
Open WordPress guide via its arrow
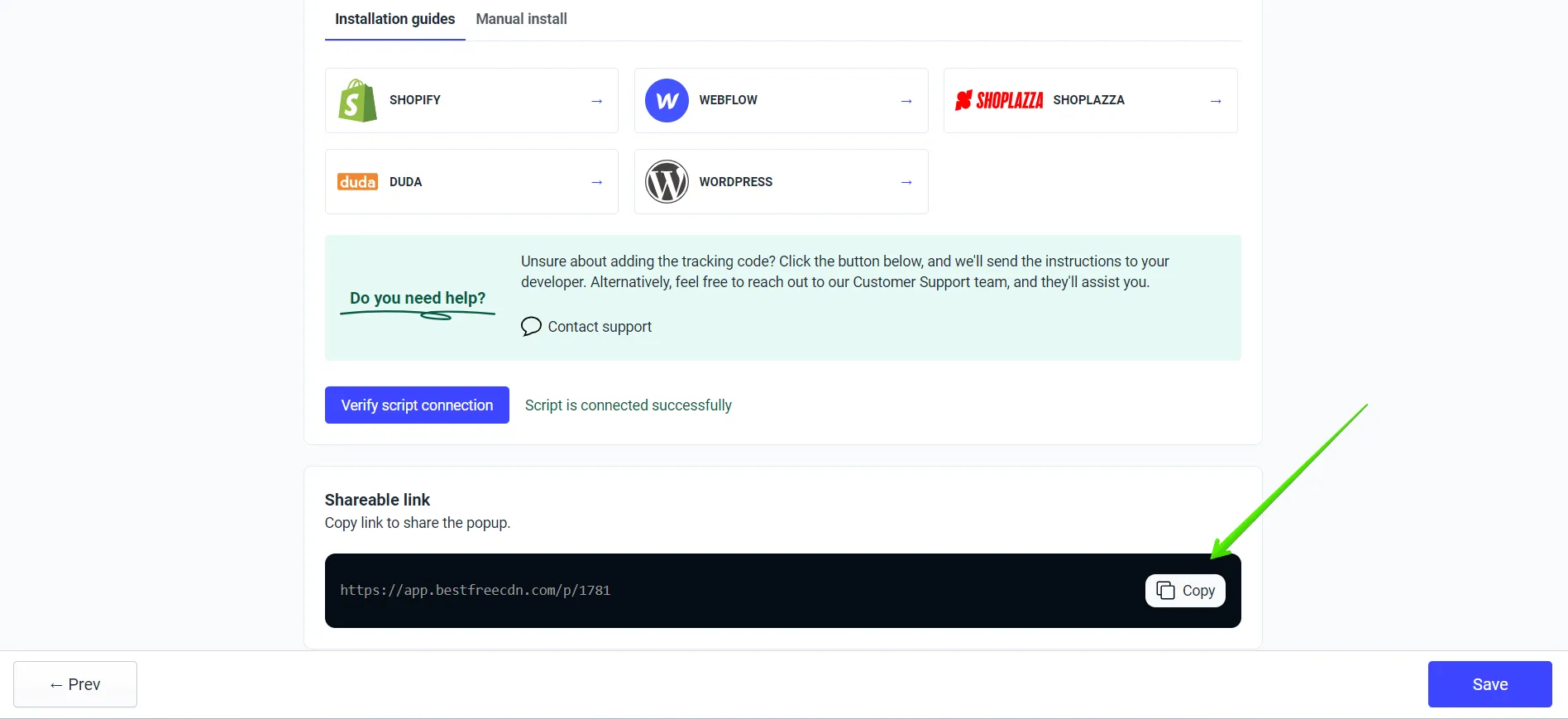click(906, 182)
